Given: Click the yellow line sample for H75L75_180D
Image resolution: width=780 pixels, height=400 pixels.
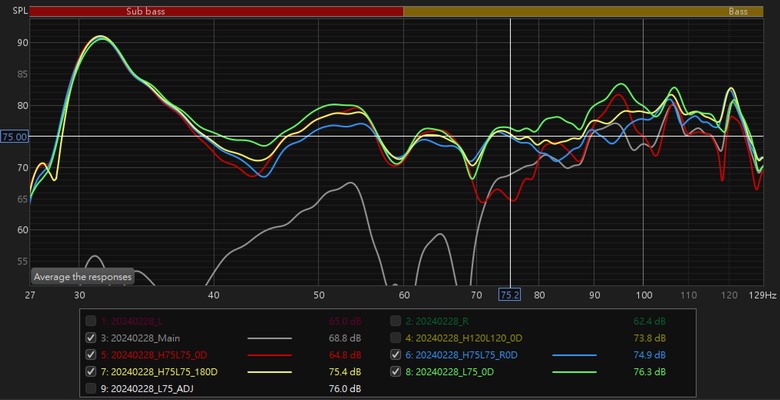Looking at the screenshot, I should tap(269, 372).
